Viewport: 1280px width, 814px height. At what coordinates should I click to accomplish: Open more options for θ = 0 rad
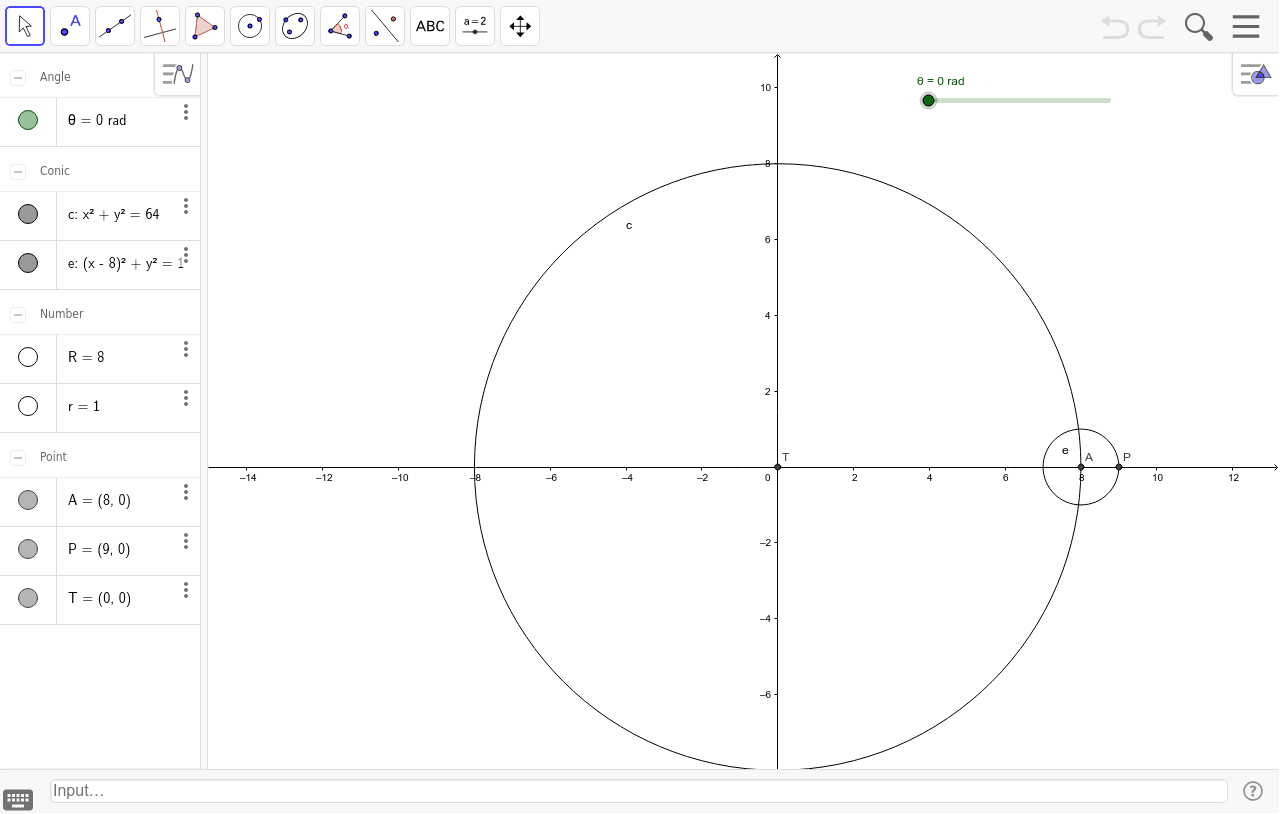click(186, 112)
